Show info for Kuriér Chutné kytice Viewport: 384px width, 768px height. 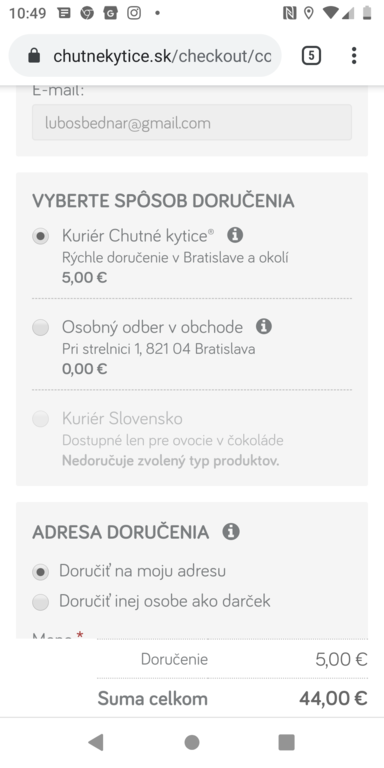click(235, 235)
